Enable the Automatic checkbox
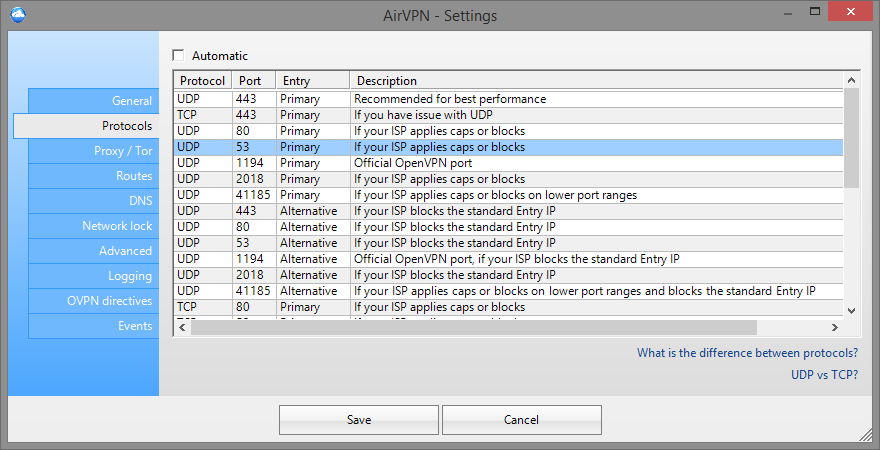This screenshot has height=450, width=880. click(178, 56)
